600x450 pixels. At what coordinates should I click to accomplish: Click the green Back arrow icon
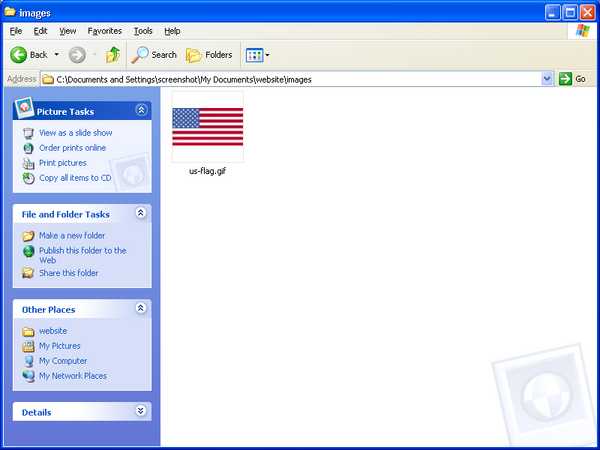click(x=18, y=55)
